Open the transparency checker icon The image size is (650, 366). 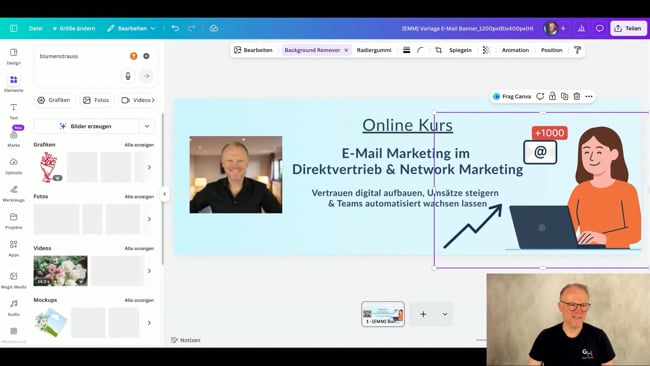pyautogui.click(x=486, y=50)
